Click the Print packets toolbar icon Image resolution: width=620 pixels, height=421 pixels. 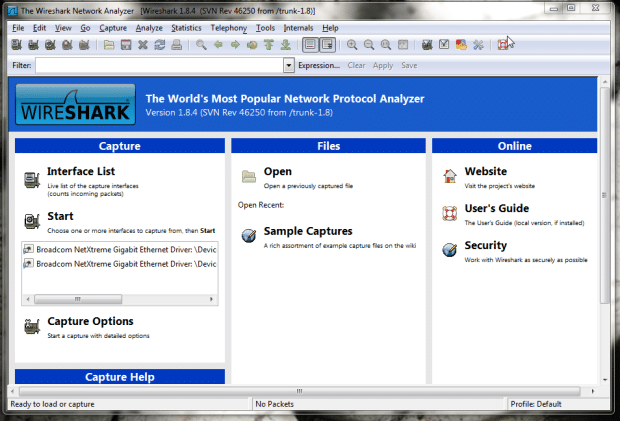click(176, 45)
